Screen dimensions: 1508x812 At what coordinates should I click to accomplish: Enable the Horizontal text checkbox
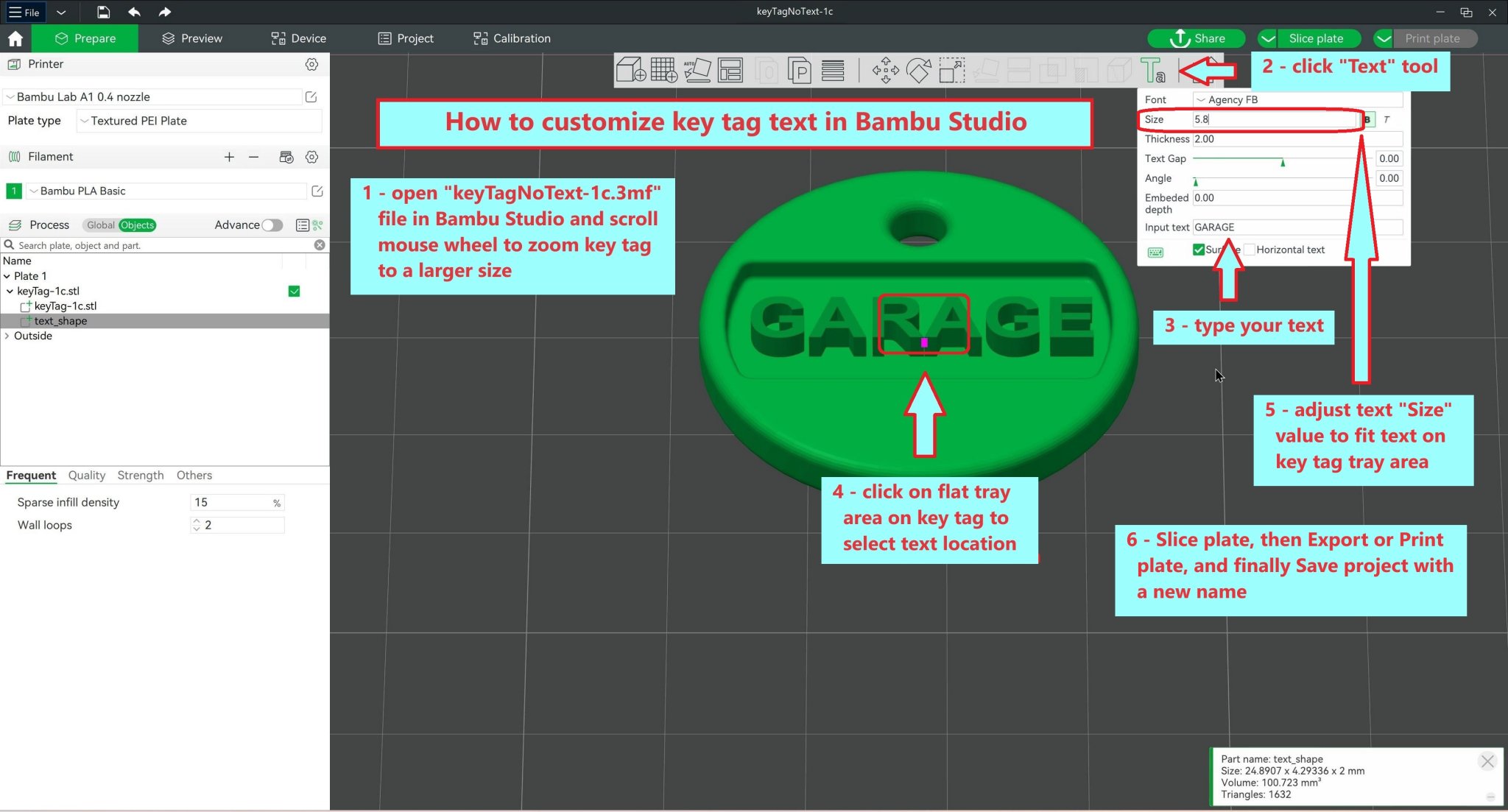tap(1250, 250)
